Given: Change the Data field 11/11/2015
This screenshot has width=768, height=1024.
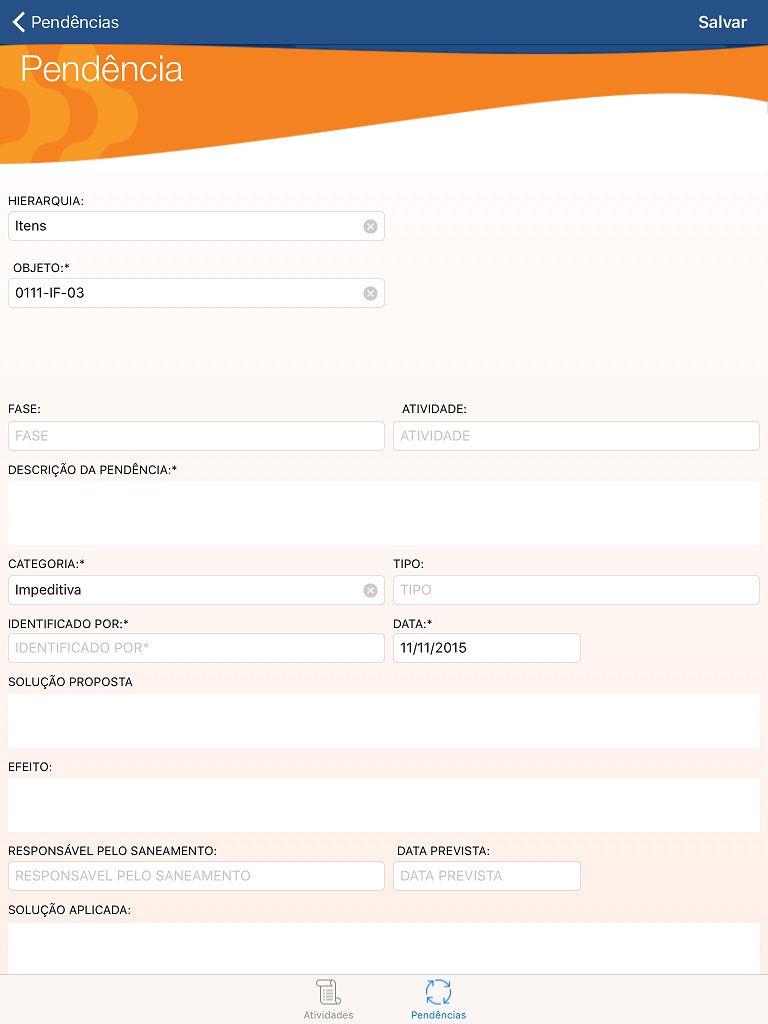Looking at the screenshot, I should tap(487, 648).
